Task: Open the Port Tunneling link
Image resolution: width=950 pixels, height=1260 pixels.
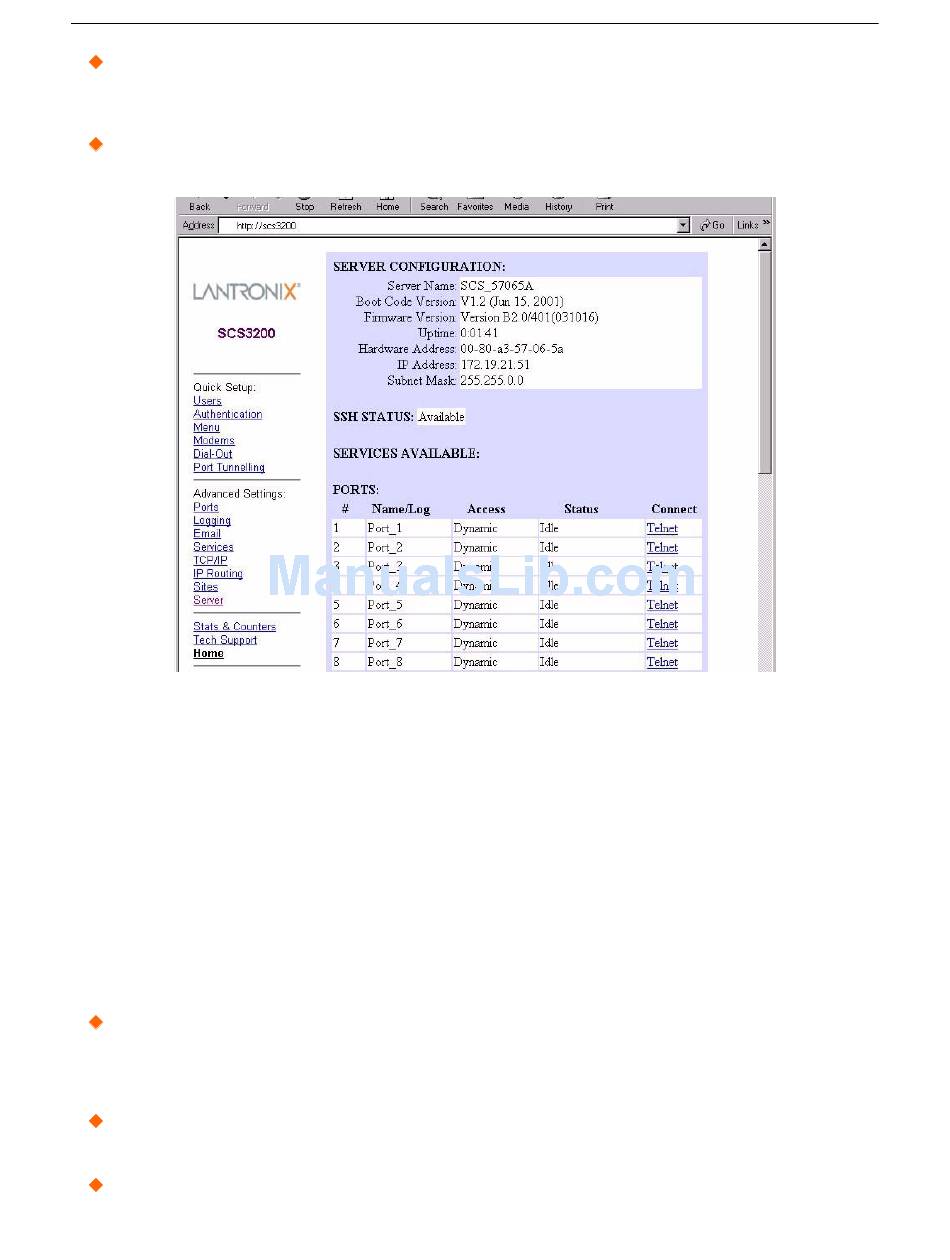Action: (x=229, y=467)
